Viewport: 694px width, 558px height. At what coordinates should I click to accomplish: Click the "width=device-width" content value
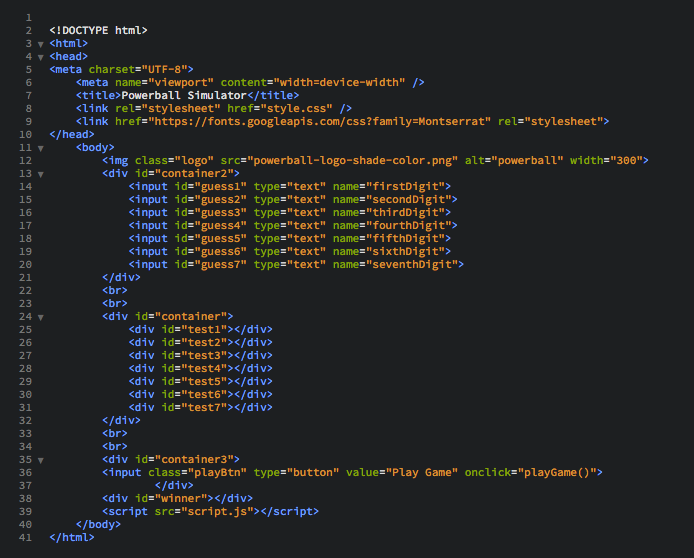pos(339,82)
